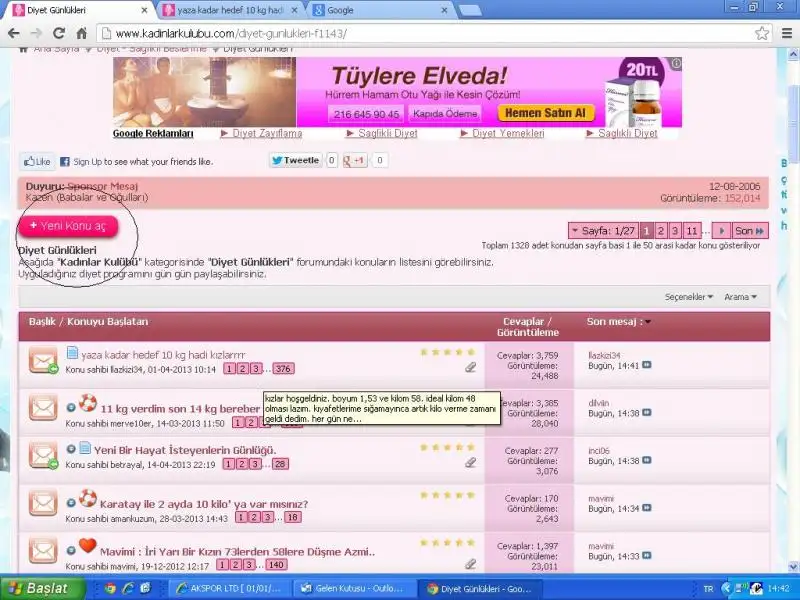Switch to 'yaza kadar hedef 10 kg' tab
This screenshot has height=600, width=800.
point(231,10)
